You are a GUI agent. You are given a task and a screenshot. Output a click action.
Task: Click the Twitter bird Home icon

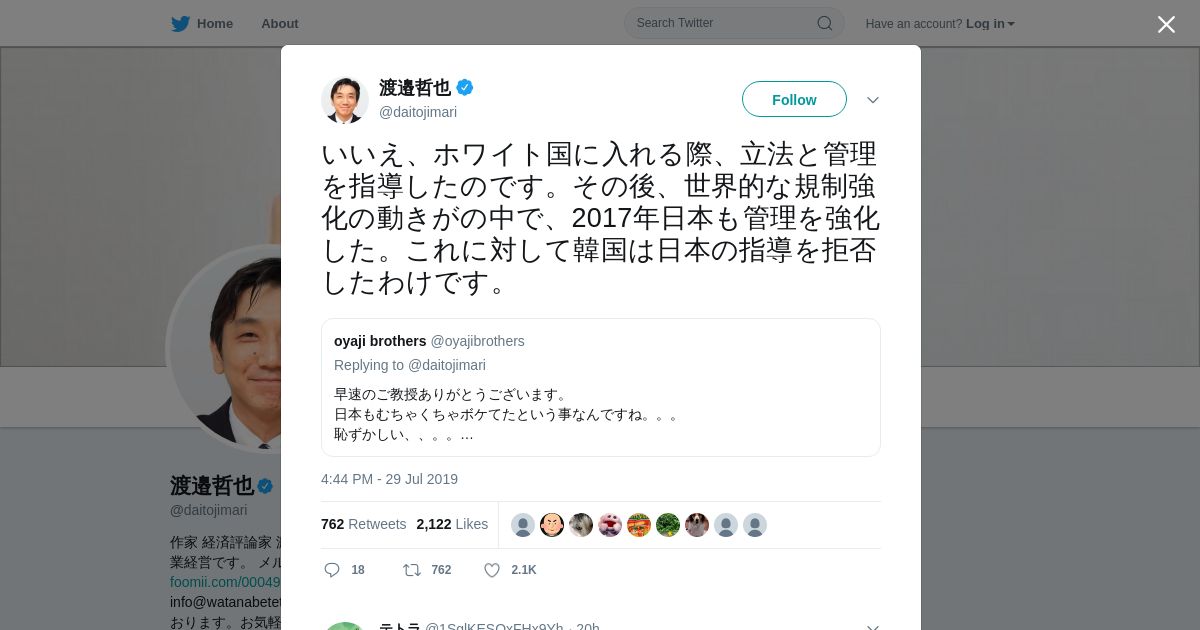point(180,23)
